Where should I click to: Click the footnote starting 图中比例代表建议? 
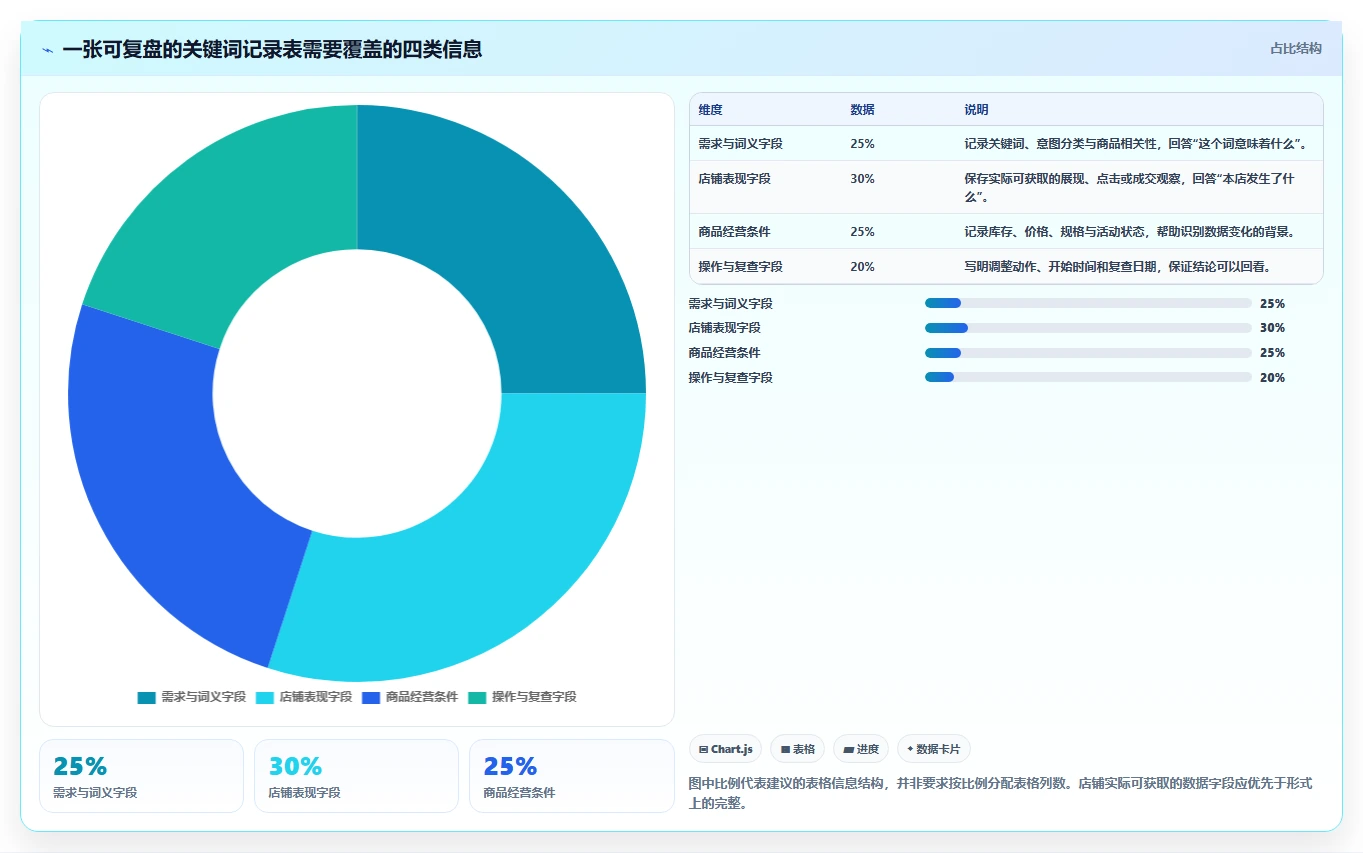(x=1000, y=793)
